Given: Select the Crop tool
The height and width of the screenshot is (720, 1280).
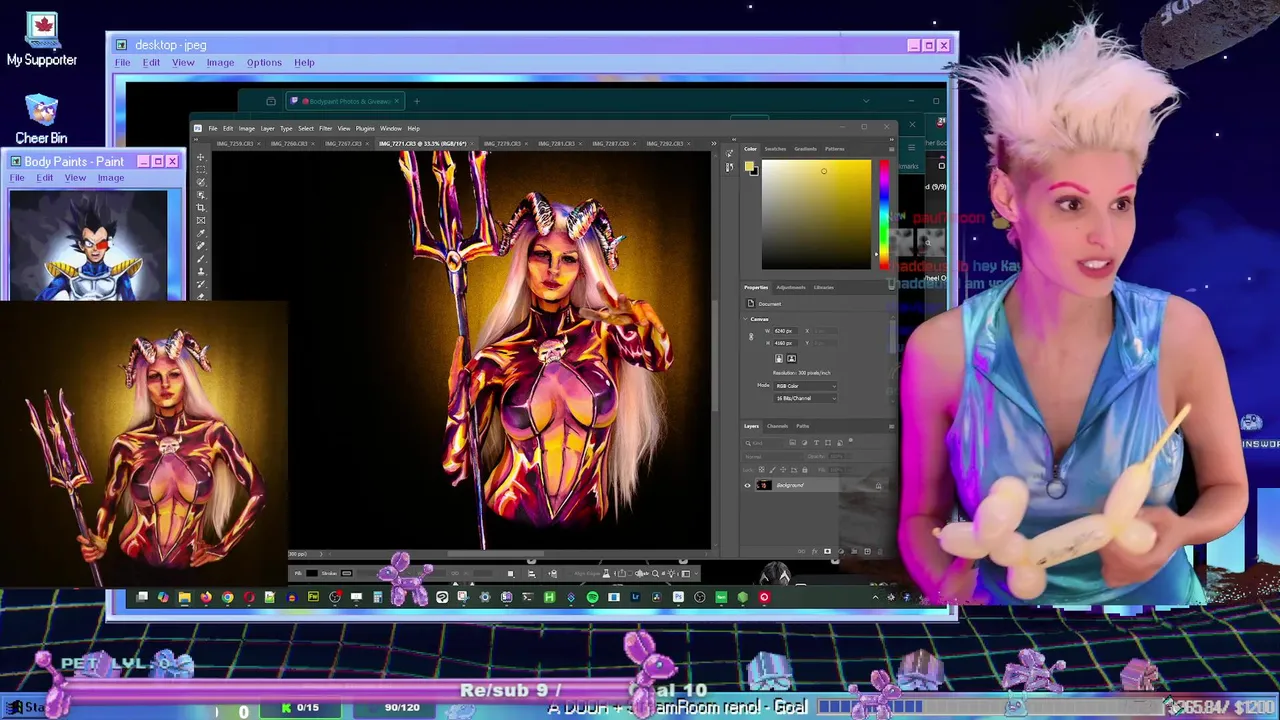Looking at the screenshot, I should (201, 207).
